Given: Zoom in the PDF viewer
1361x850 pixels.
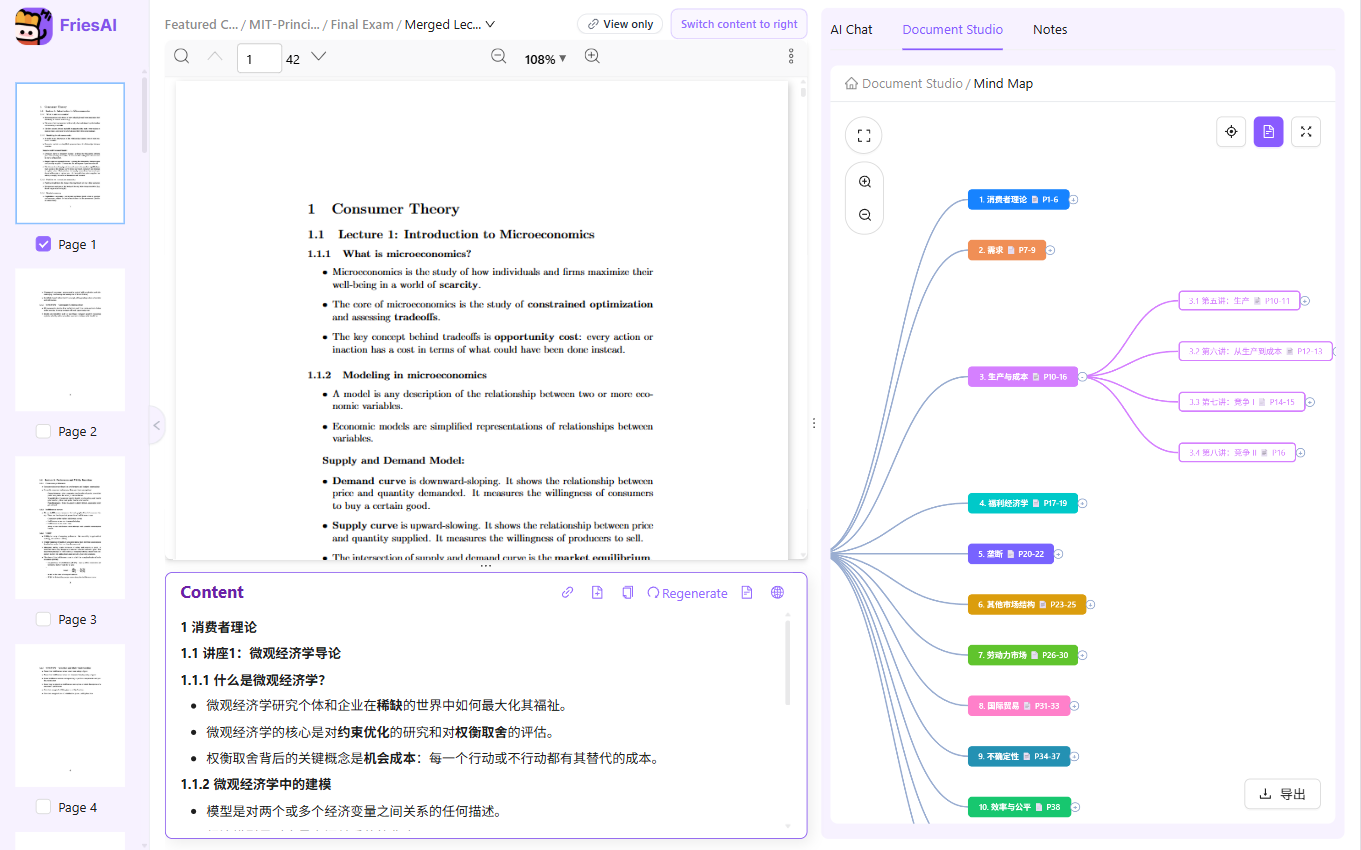Looking at the screenshot, I should point(592,57).
